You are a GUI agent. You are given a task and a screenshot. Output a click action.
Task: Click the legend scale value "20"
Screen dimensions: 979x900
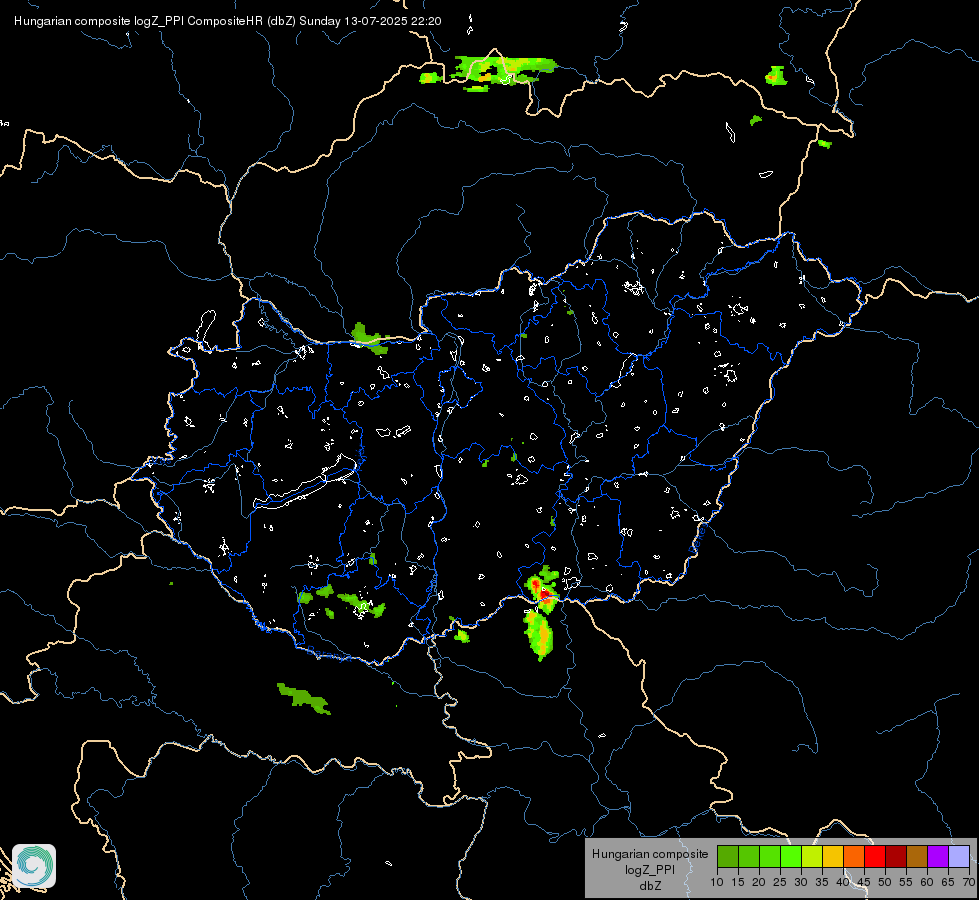coord(759,883)
